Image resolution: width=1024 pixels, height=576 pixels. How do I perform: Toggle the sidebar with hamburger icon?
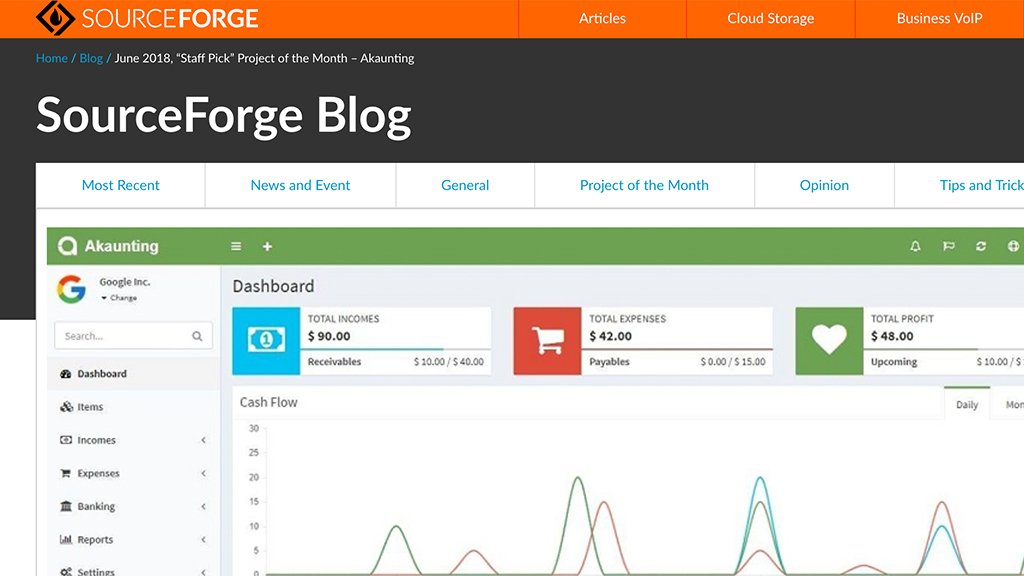(x=236, y=246)
